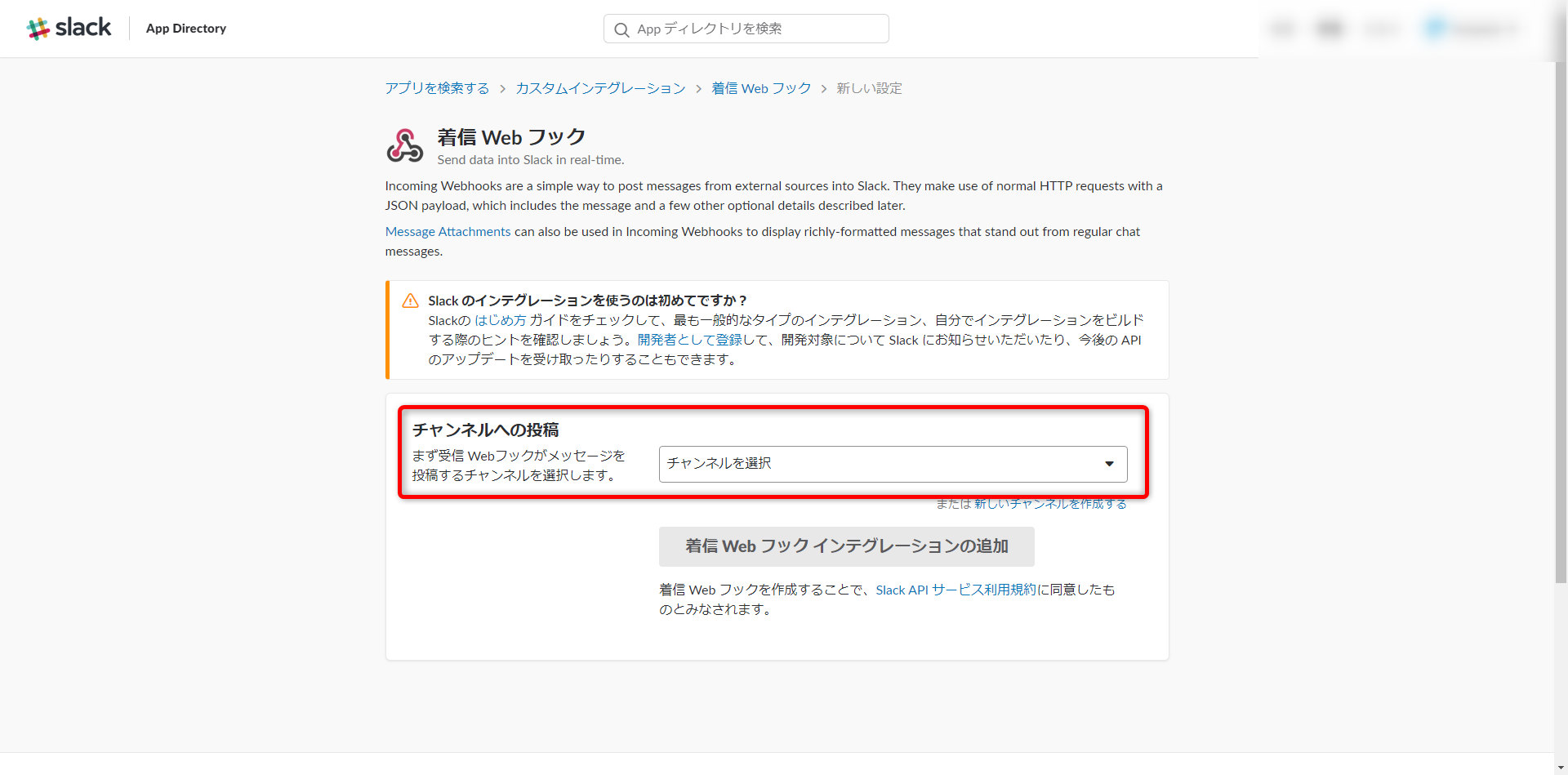Click the warning triangle icon
1568x775 pixels.
[410, 301]
